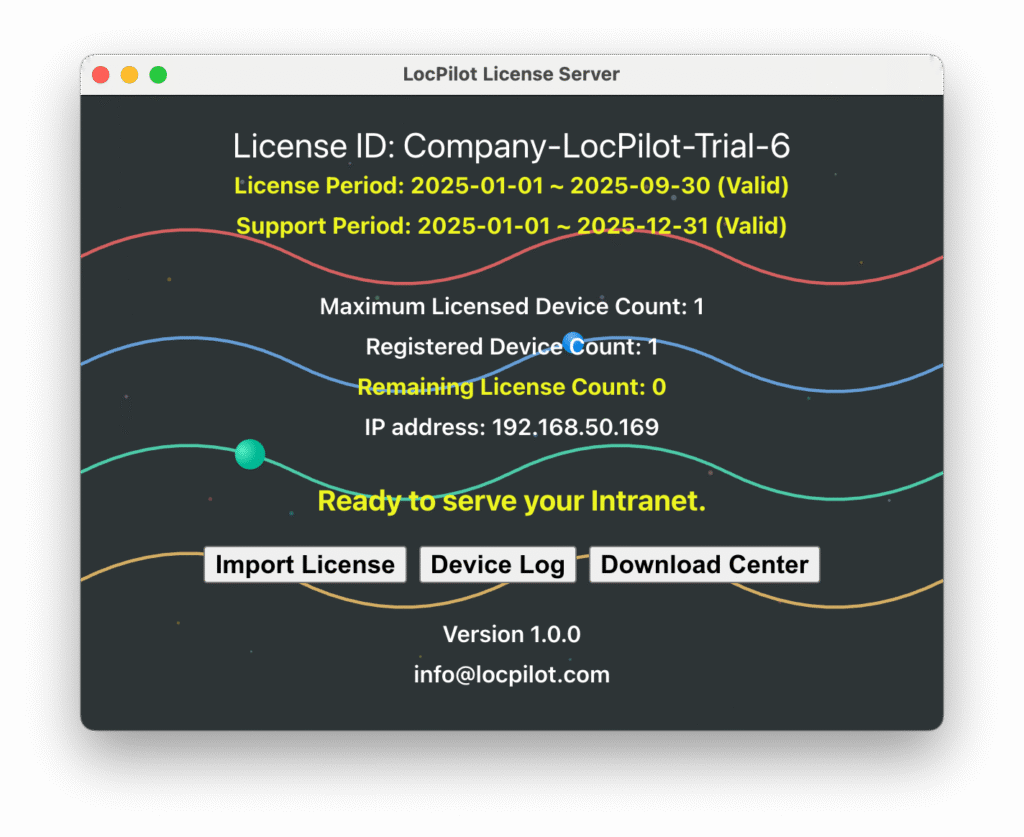Click the Version 1.0.0 label

(511, 635)
